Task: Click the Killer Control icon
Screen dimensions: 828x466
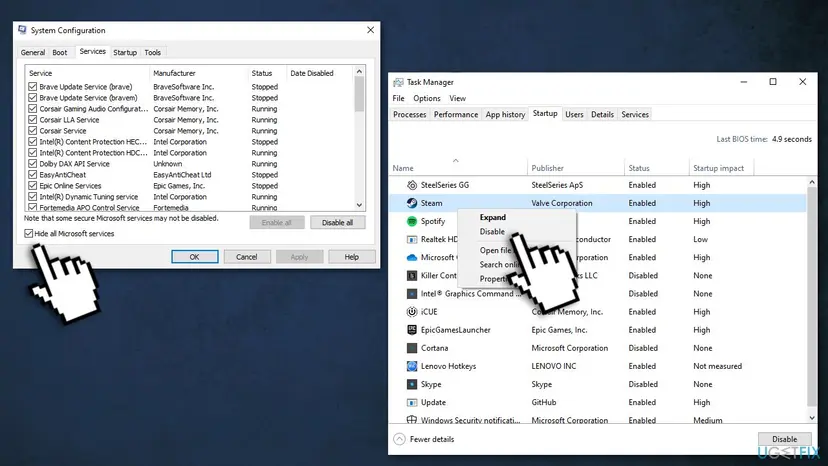Action: coord(412,275)
